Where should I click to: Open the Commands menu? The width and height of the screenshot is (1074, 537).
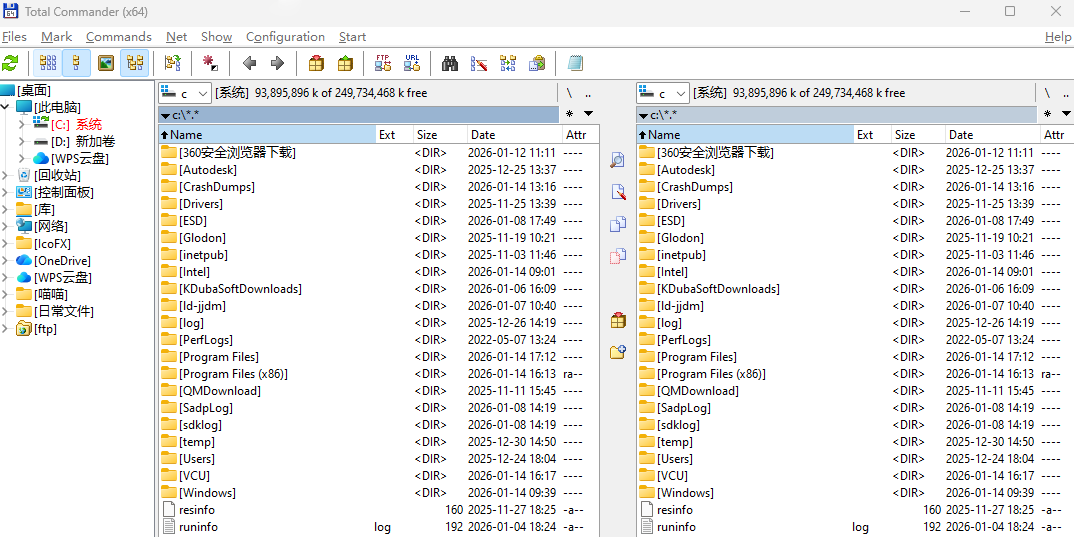tap(118, 37)
